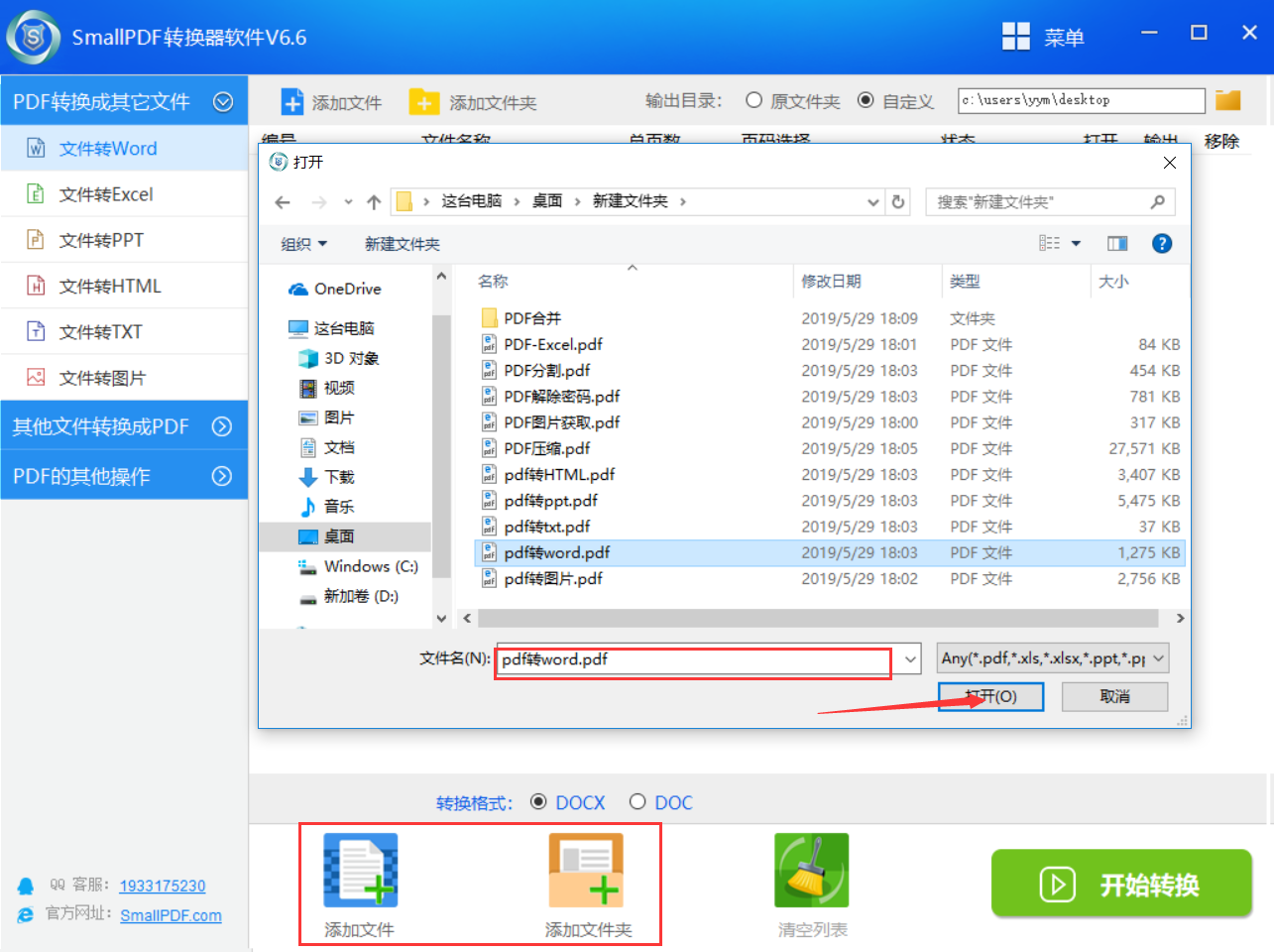Image resolution: width=1274 pixels, height=952 pixels.
Task: Select DOC conversion format
Action: pos(637,801)
